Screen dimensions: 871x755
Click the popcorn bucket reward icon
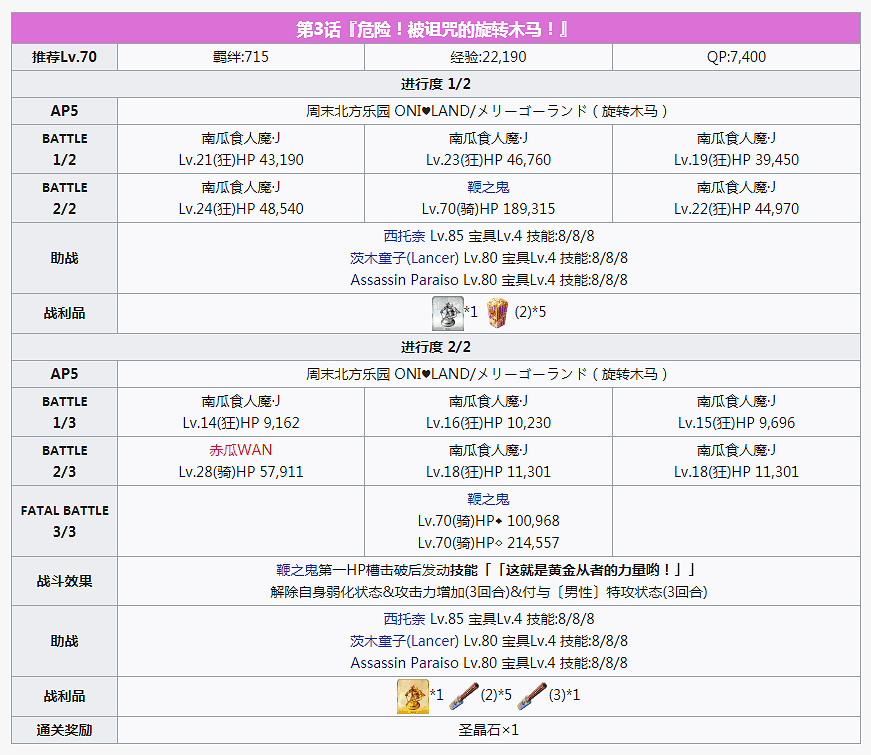497,313
